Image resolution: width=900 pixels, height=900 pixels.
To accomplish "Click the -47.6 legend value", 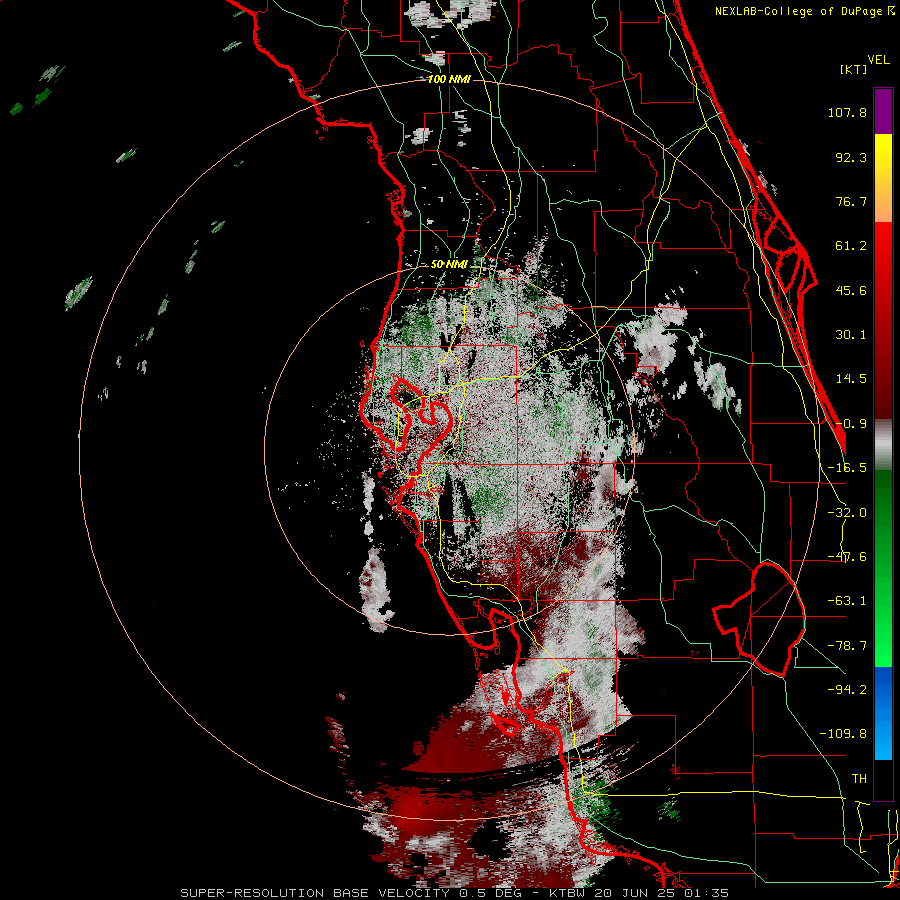I will point(847,557).
